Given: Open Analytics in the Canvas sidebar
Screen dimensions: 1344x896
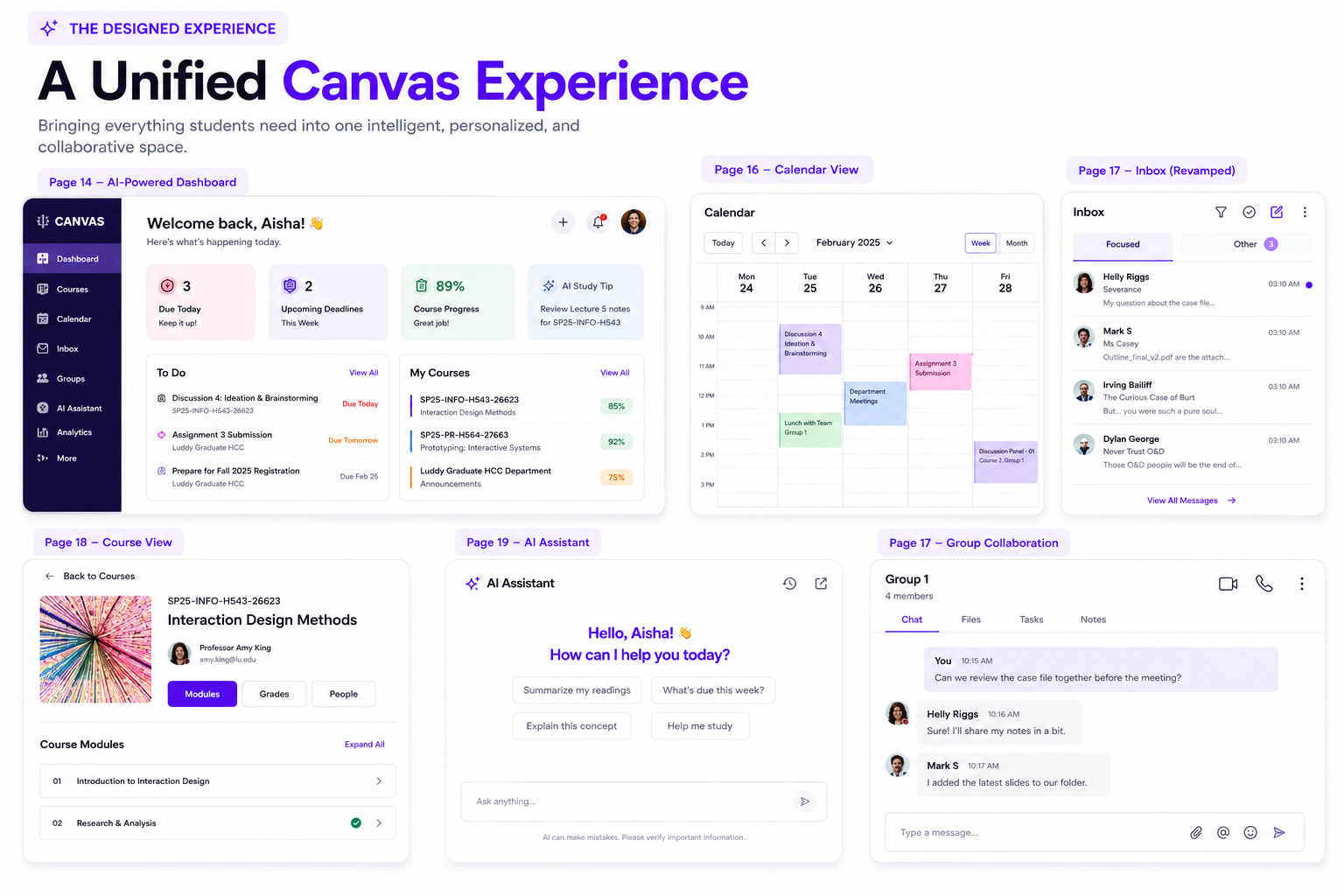Looking at the screenshot, I should (72, 432).
